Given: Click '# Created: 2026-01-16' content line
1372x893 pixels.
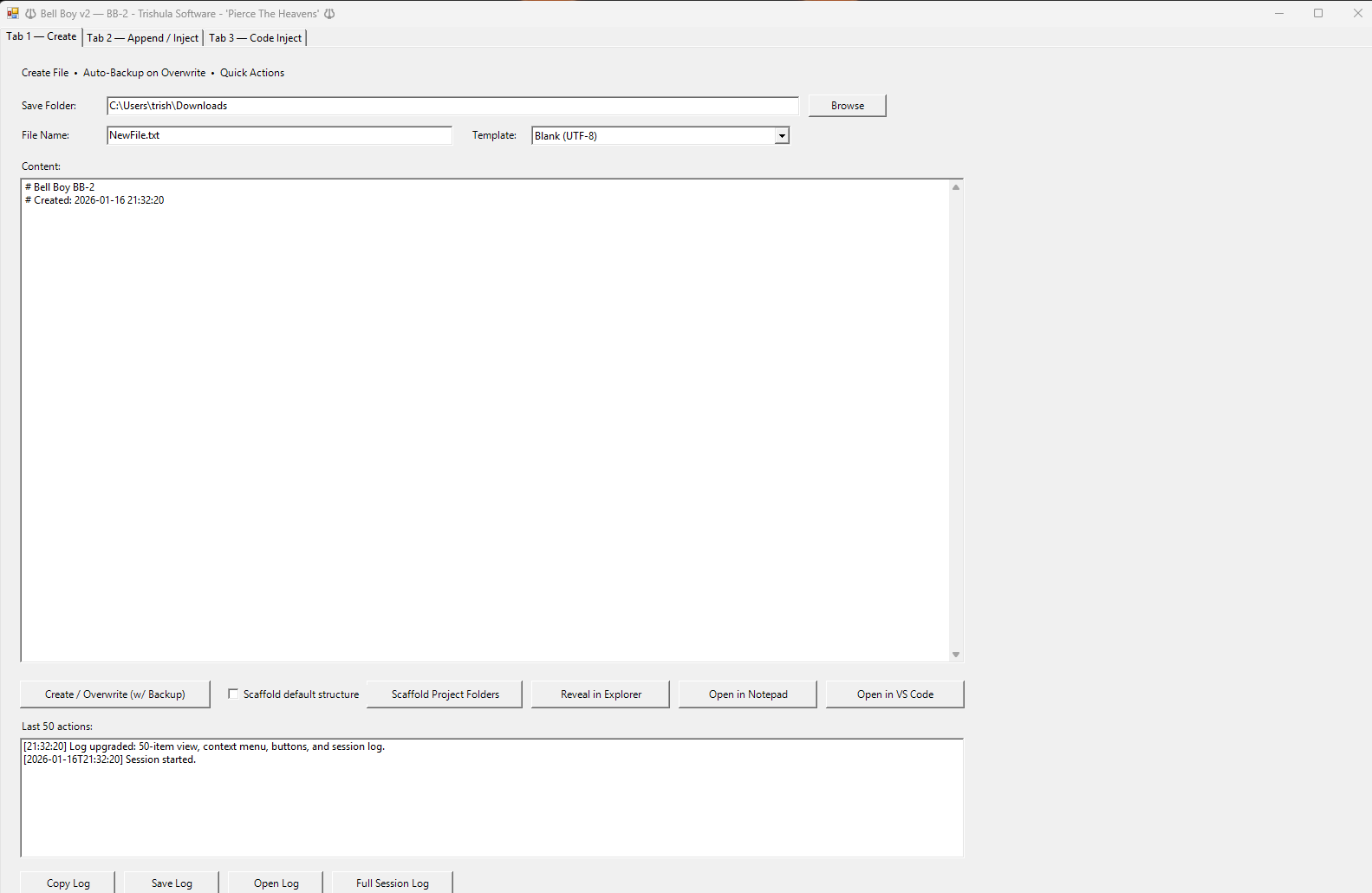Looking at the screenshot, I should click(94, 200).
